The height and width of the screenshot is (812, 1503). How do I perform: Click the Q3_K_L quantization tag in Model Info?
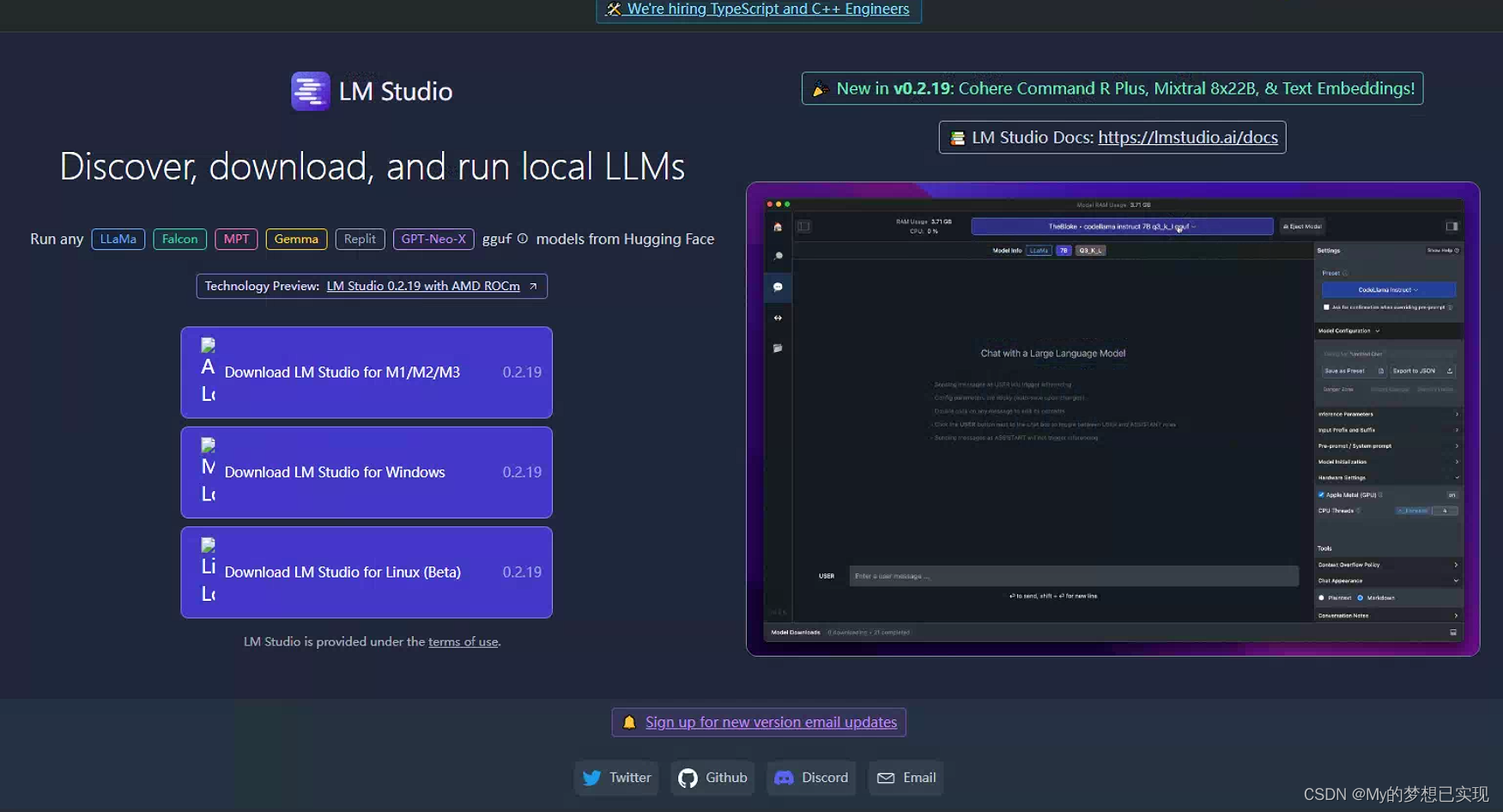pos(1090,251)
